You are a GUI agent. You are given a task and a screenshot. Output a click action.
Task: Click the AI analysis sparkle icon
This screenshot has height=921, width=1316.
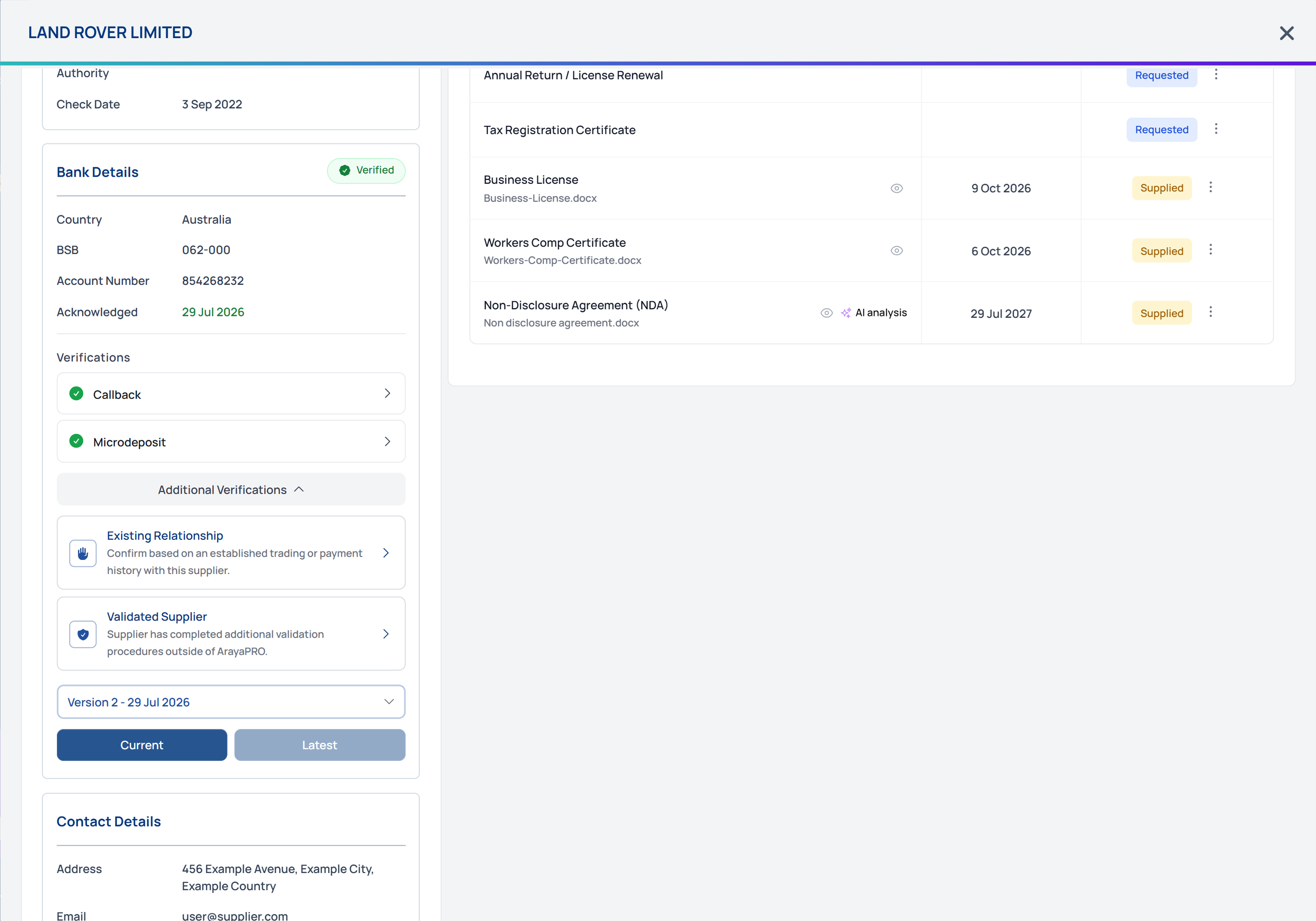click(x=846, y=313)
